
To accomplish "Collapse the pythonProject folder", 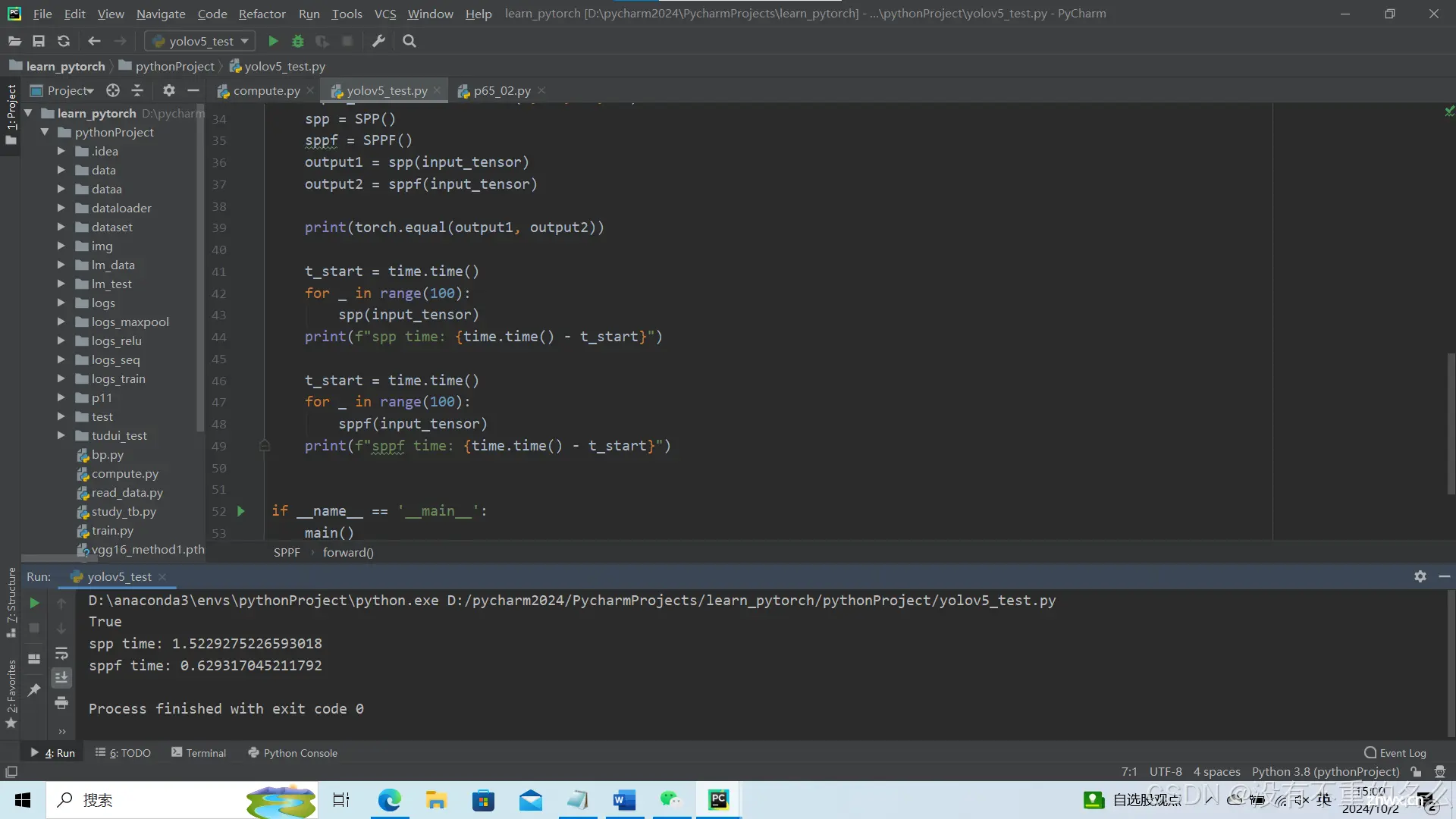I will pos(45,132).
